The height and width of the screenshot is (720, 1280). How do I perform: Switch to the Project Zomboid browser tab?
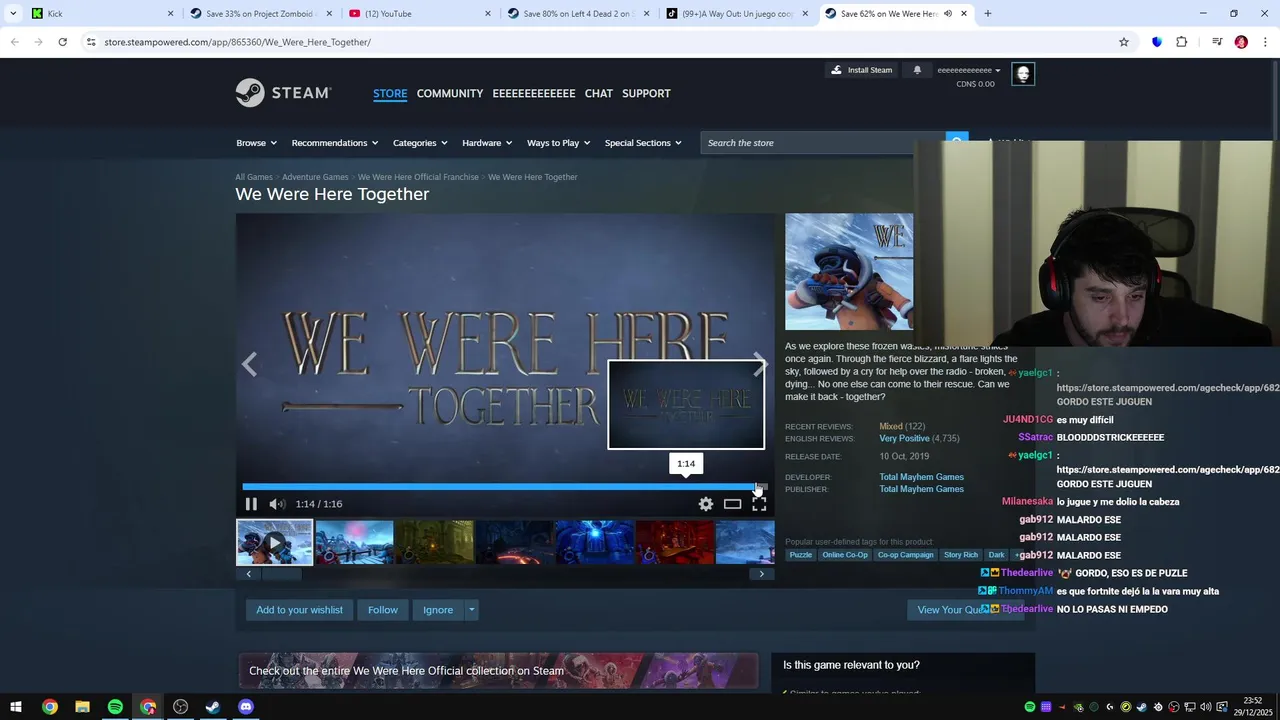[x=260, y=14]
